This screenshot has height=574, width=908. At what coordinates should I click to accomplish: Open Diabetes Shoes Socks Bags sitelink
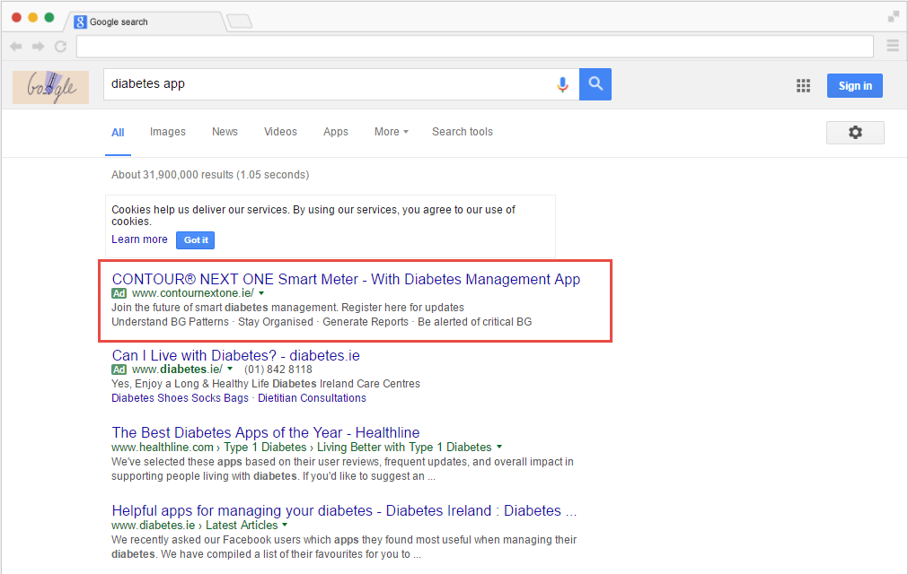pos(180,398)
